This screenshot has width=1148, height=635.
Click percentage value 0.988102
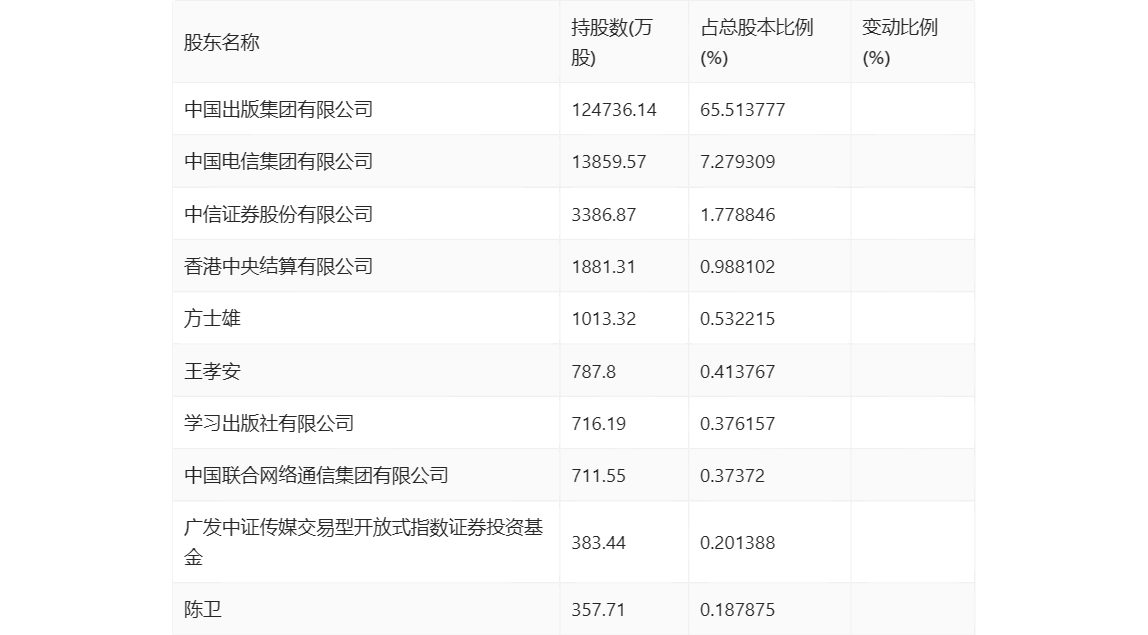pos(738,267)
